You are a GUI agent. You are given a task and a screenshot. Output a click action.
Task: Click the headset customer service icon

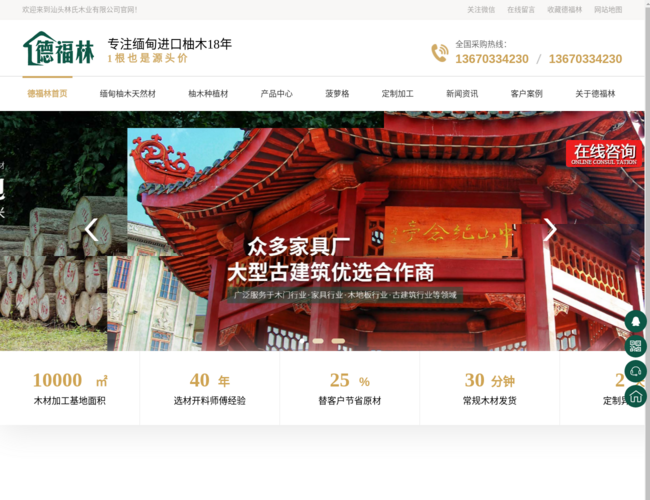[636, 372]
